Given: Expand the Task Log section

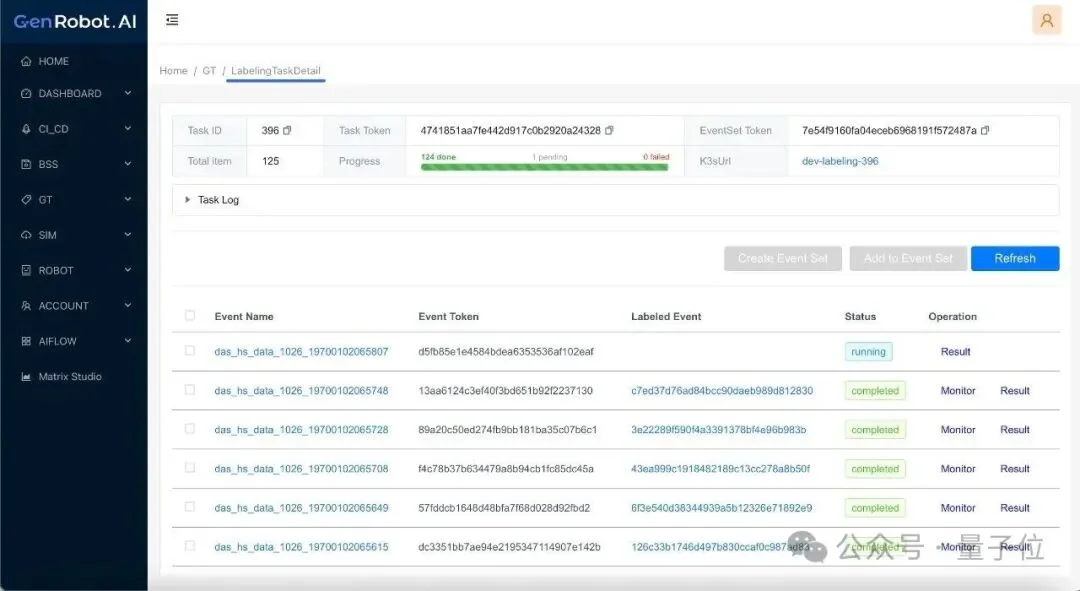Looking at the screenshot, I should 187,200.
